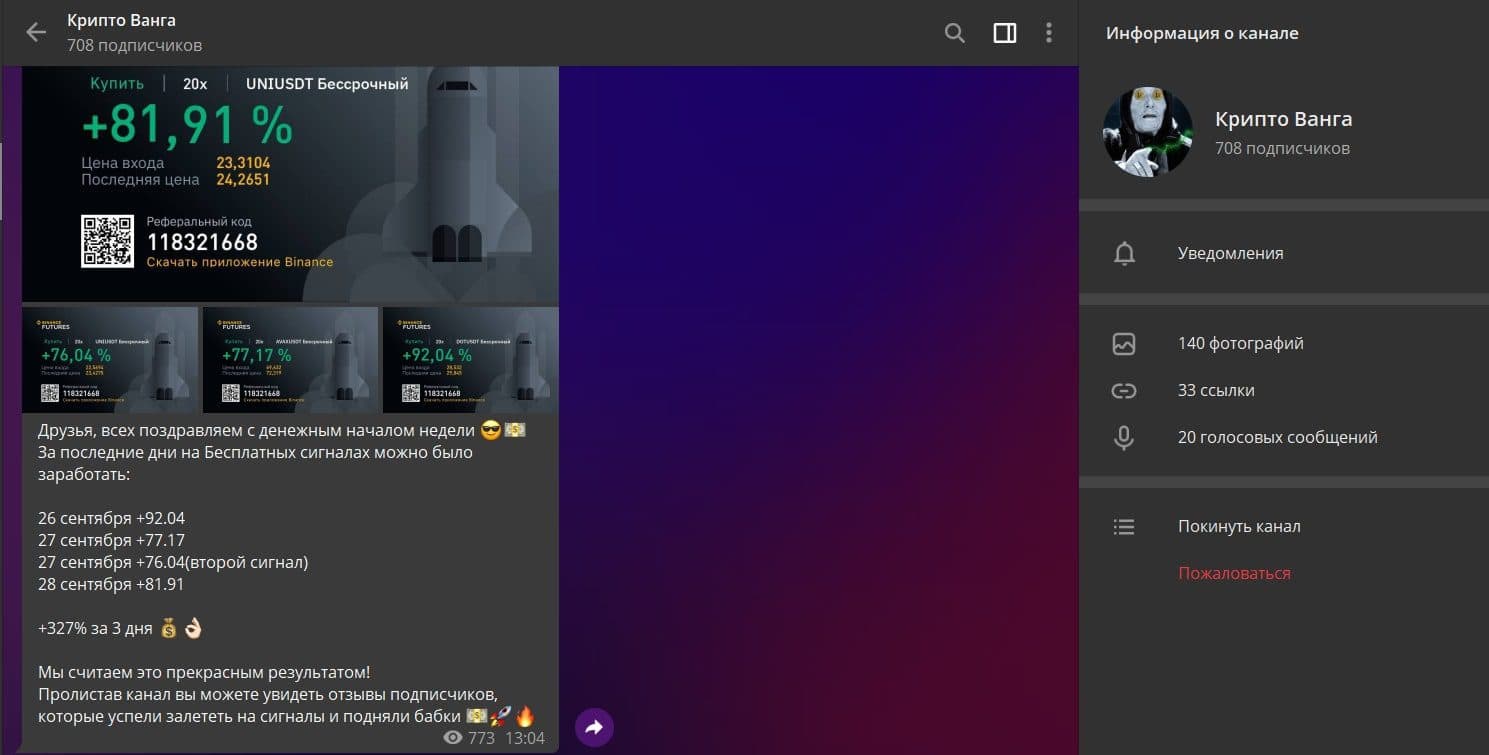Click the photos image icon
The width and height of the screenshot is (1489, 755).
pos(1124,343)
